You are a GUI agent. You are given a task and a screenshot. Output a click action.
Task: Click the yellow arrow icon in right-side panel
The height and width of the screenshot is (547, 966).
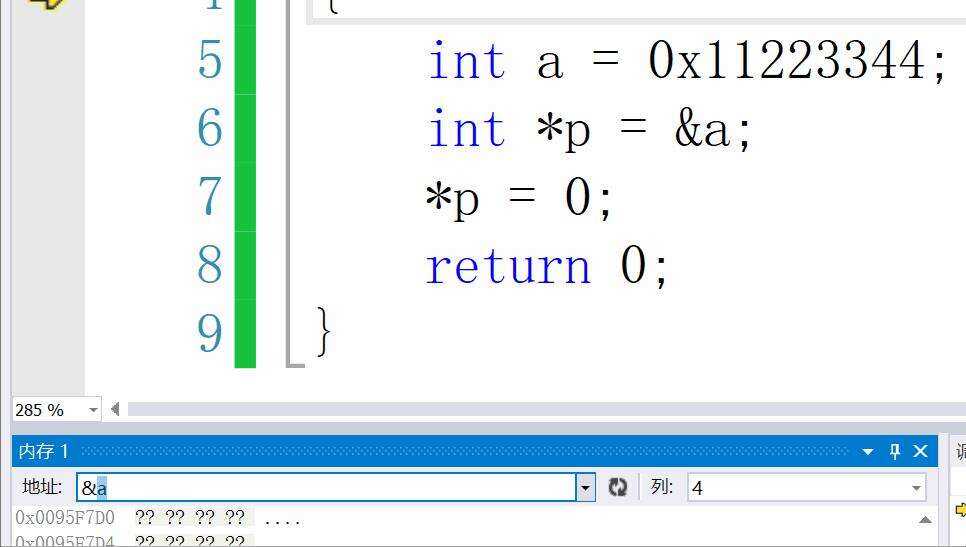[x=960, y=510]
